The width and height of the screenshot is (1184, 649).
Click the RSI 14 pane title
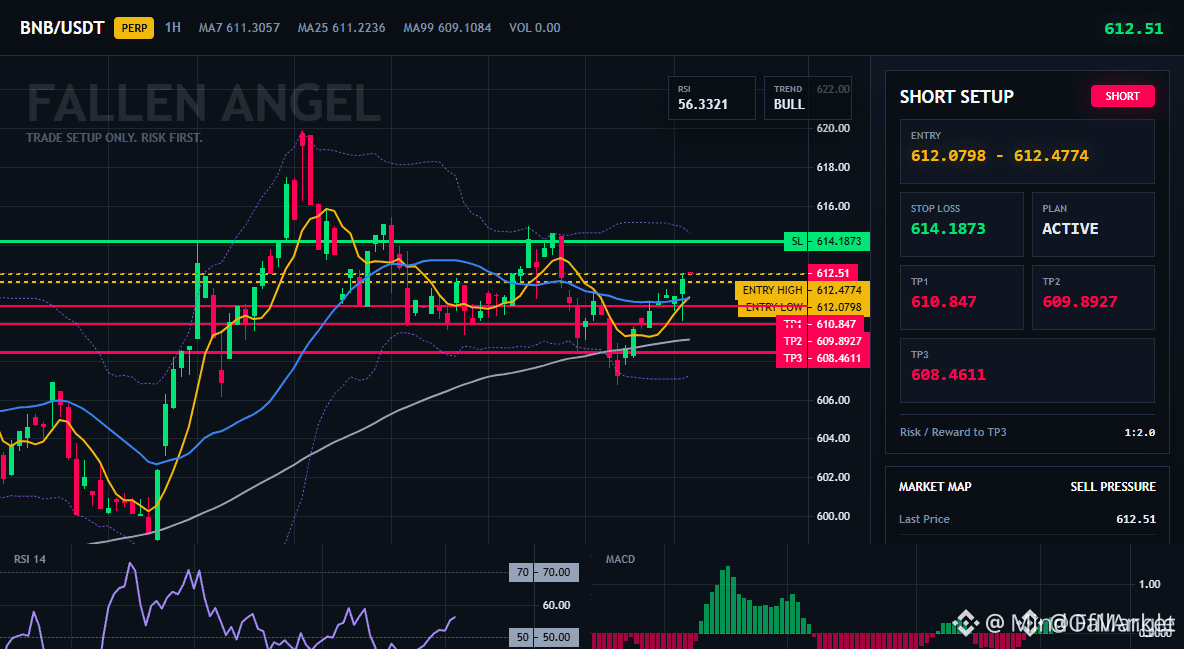tap(29, 559)
